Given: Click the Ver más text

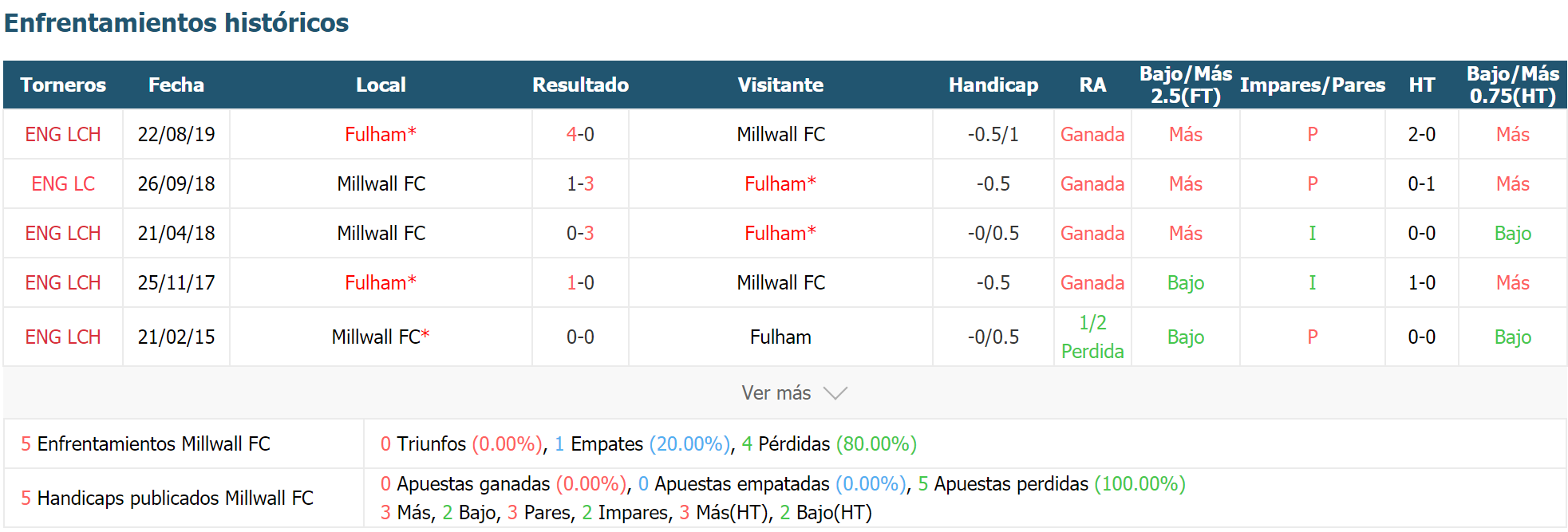Looking at the screenshot, I should (776, 393).
